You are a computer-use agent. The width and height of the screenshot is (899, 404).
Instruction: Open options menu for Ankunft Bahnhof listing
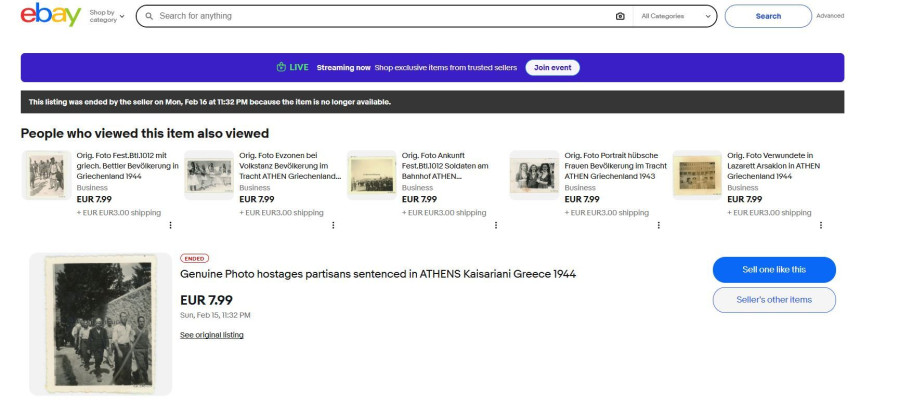tap(496, 225)
